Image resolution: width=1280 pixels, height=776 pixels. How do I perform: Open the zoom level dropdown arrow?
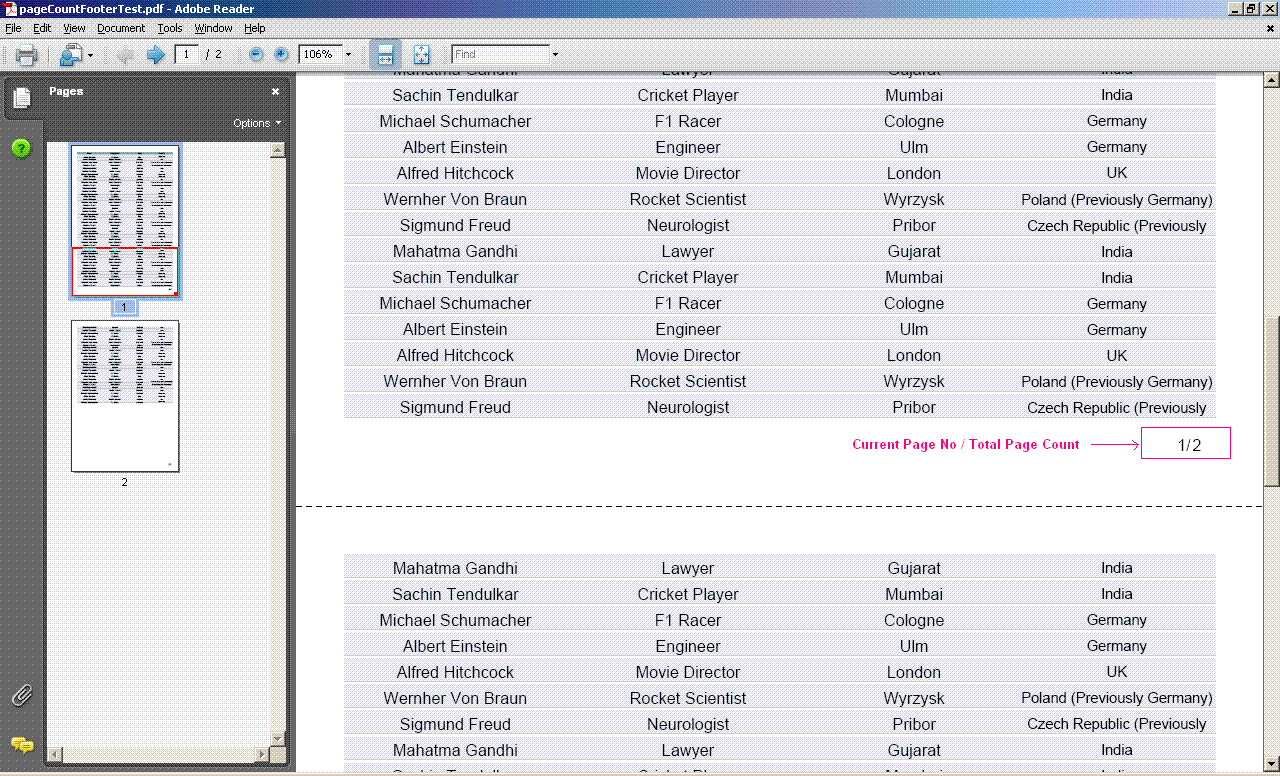(x=348, y=55)
